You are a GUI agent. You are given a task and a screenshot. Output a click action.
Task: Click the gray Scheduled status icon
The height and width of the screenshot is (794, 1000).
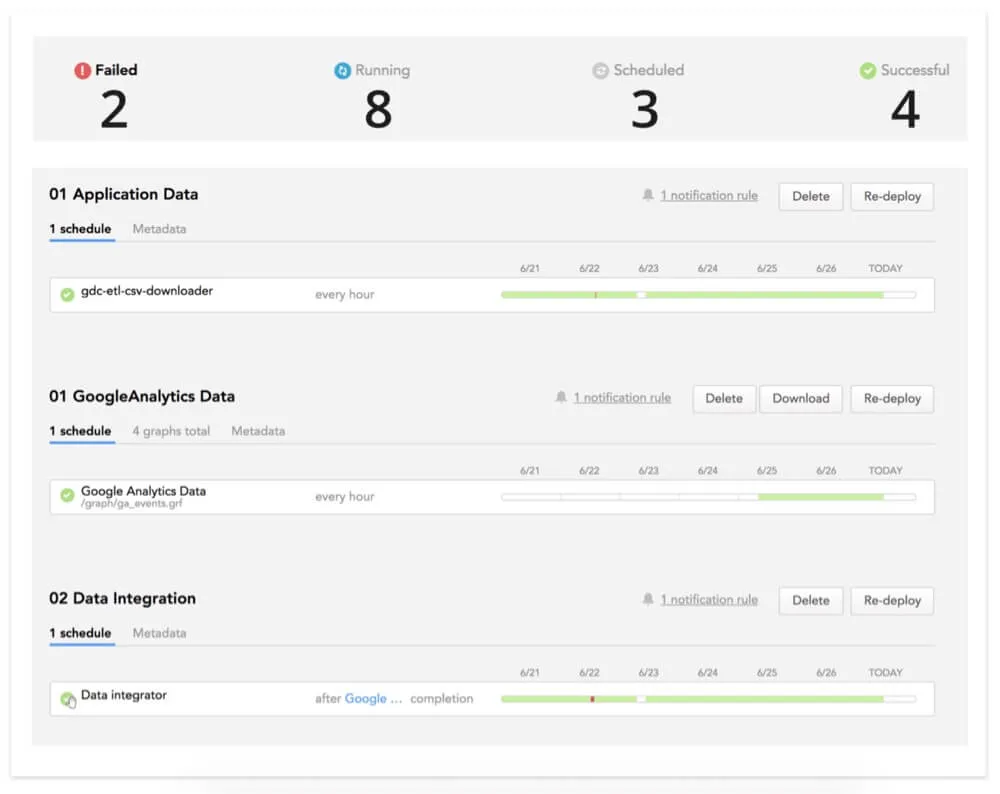(x=600, y=71)
